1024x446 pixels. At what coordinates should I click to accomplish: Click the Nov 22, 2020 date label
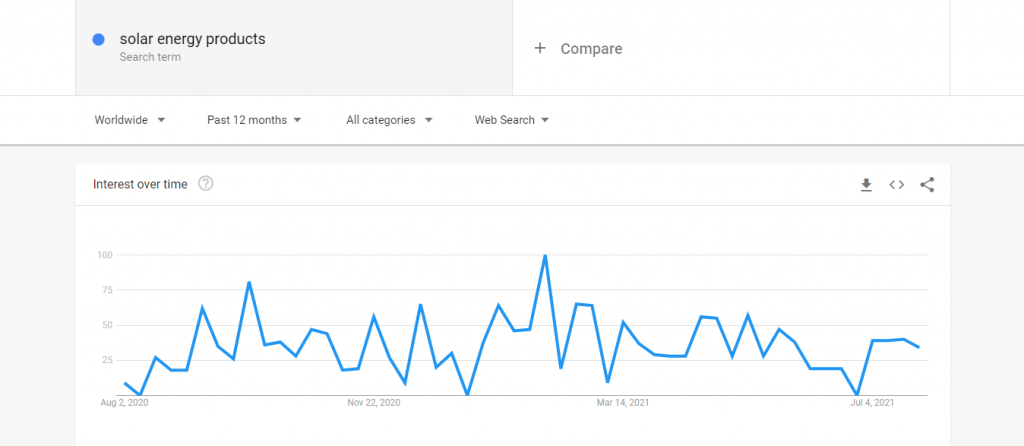374,403
